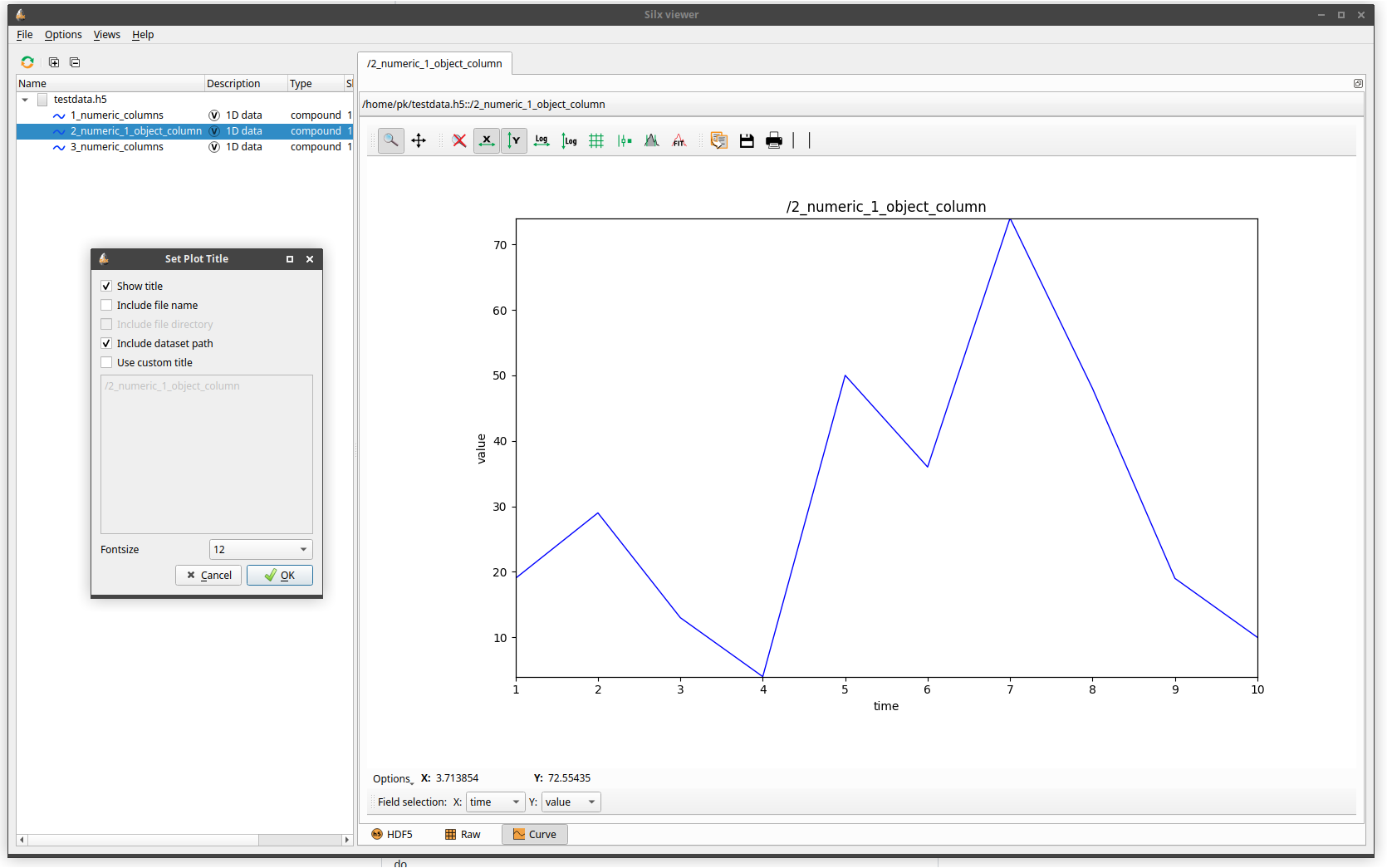
Task: Click the dataset path /home/pk/testdata.h5 label
Action: coord(483,104)
